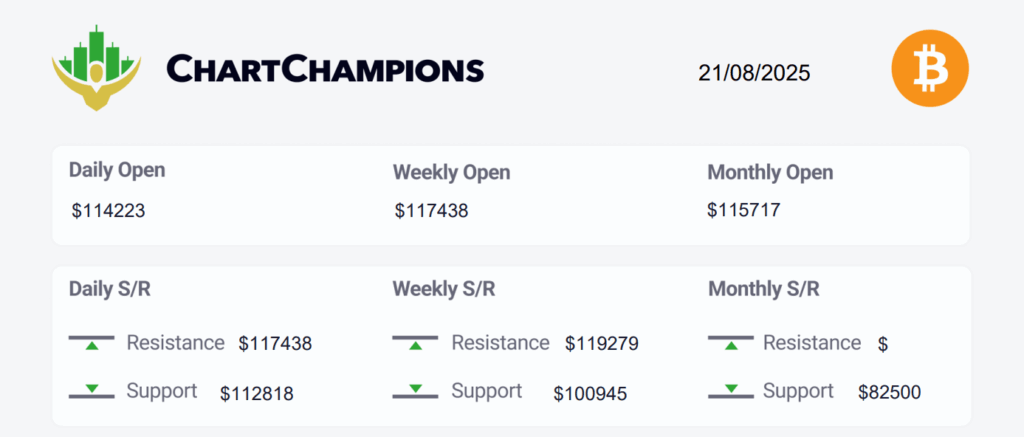Click the empty Monthly Resistance $ value
The height and width of the screenshot is (437, 1024).
[883, 344]
